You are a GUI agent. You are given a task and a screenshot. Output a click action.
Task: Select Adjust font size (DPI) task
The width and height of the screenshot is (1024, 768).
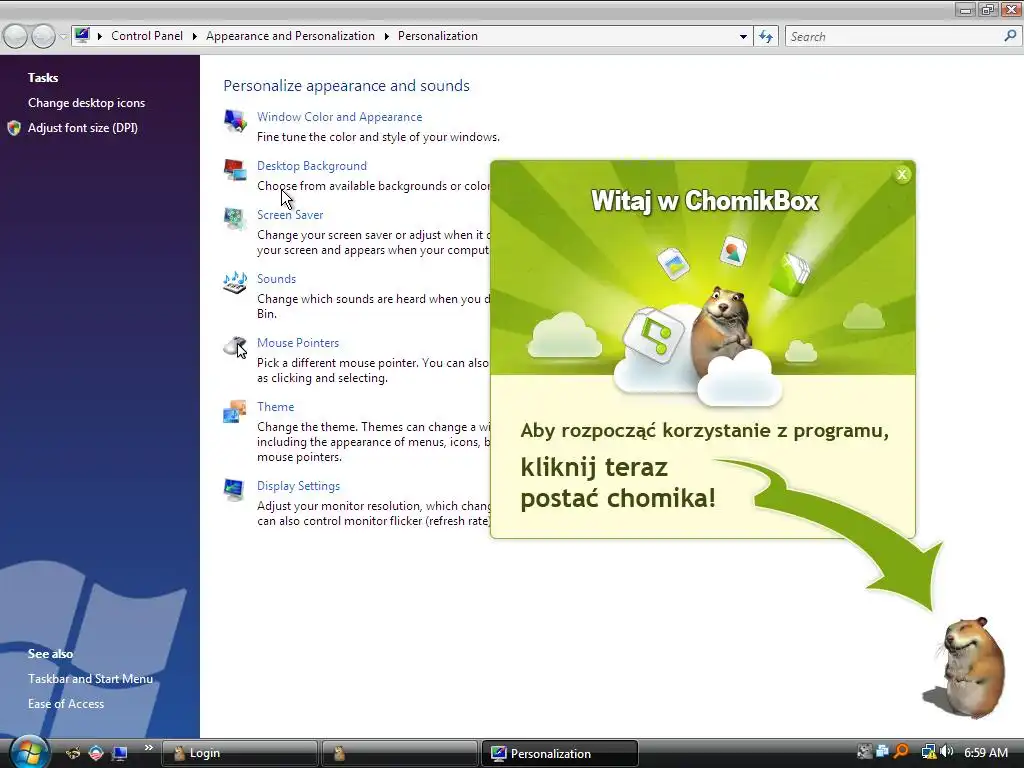point(82,128)
